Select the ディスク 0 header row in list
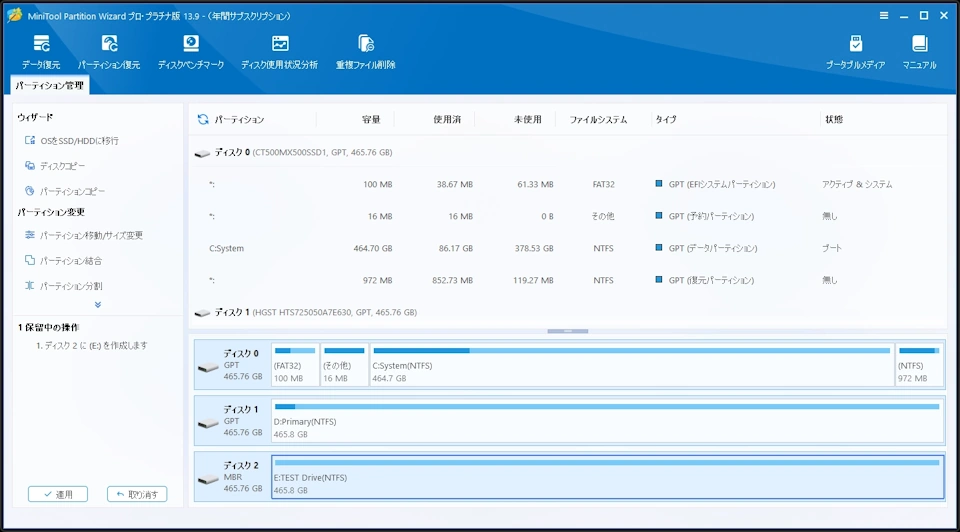Viewport: 960px width, 532px height. coord(568,152)
